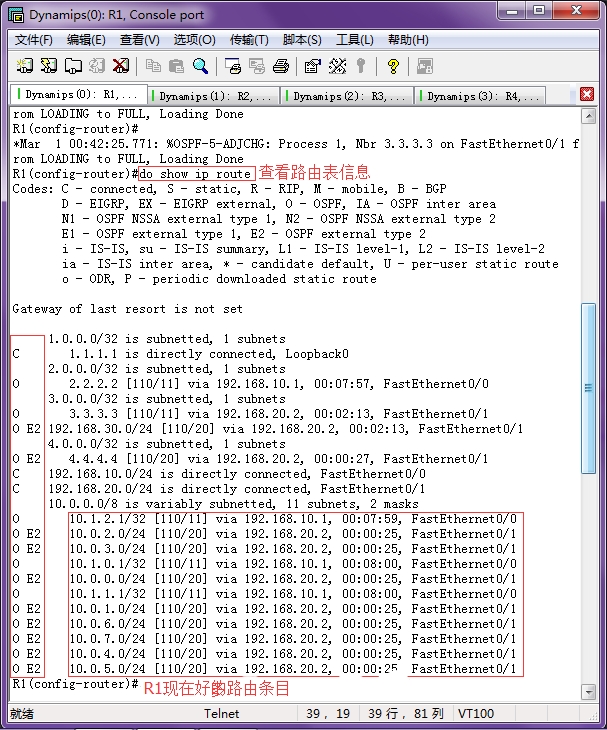Click the yellow Help question mark icon

(x=393, y=66)
